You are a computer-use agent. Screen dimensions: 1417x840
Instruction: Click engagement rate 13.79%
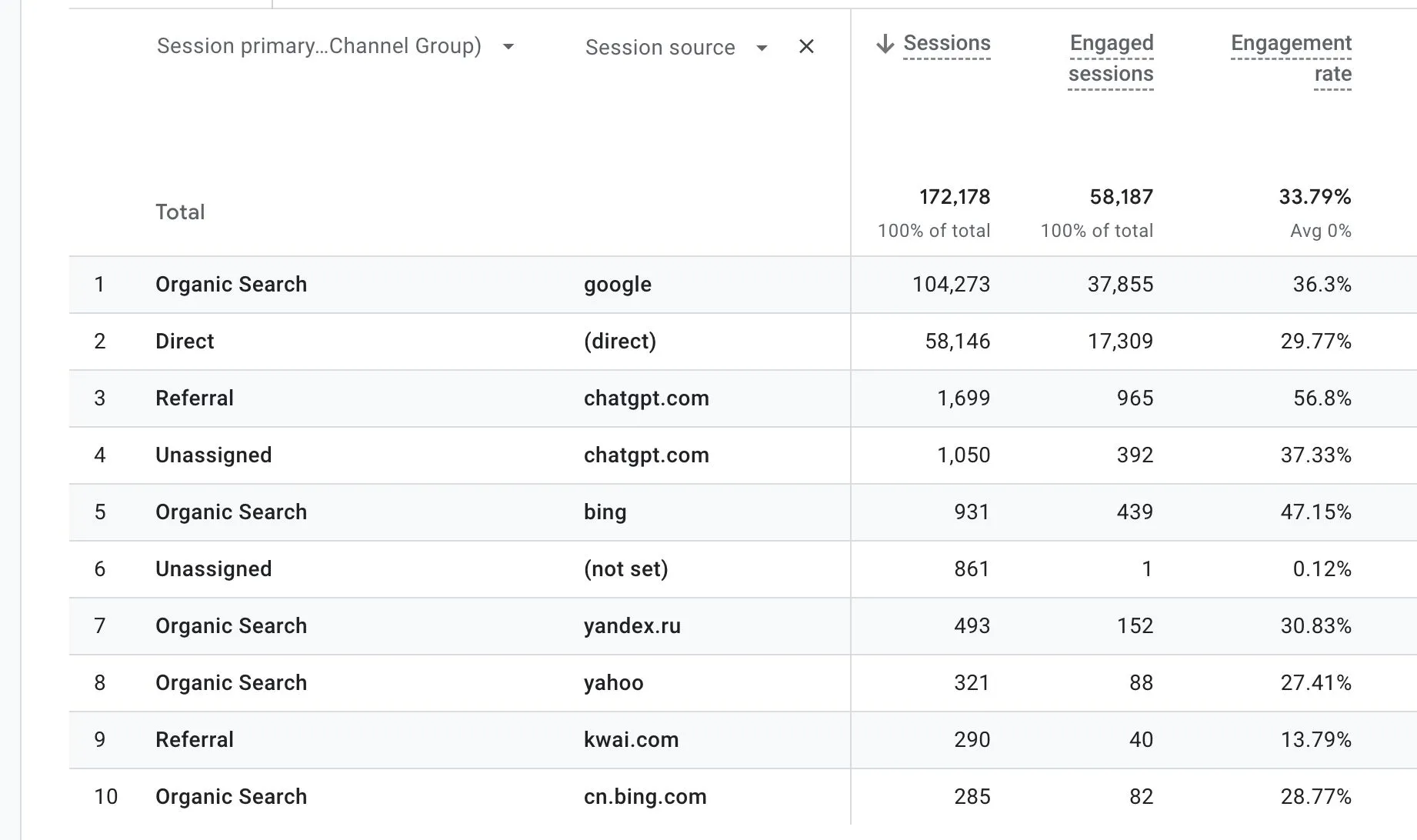[x=1315, y=740]
